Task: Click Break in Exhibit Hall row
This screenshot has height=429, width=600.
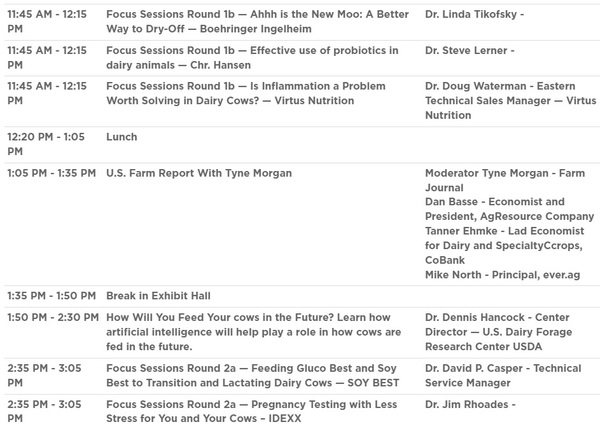Action: (x=300, y=296)
